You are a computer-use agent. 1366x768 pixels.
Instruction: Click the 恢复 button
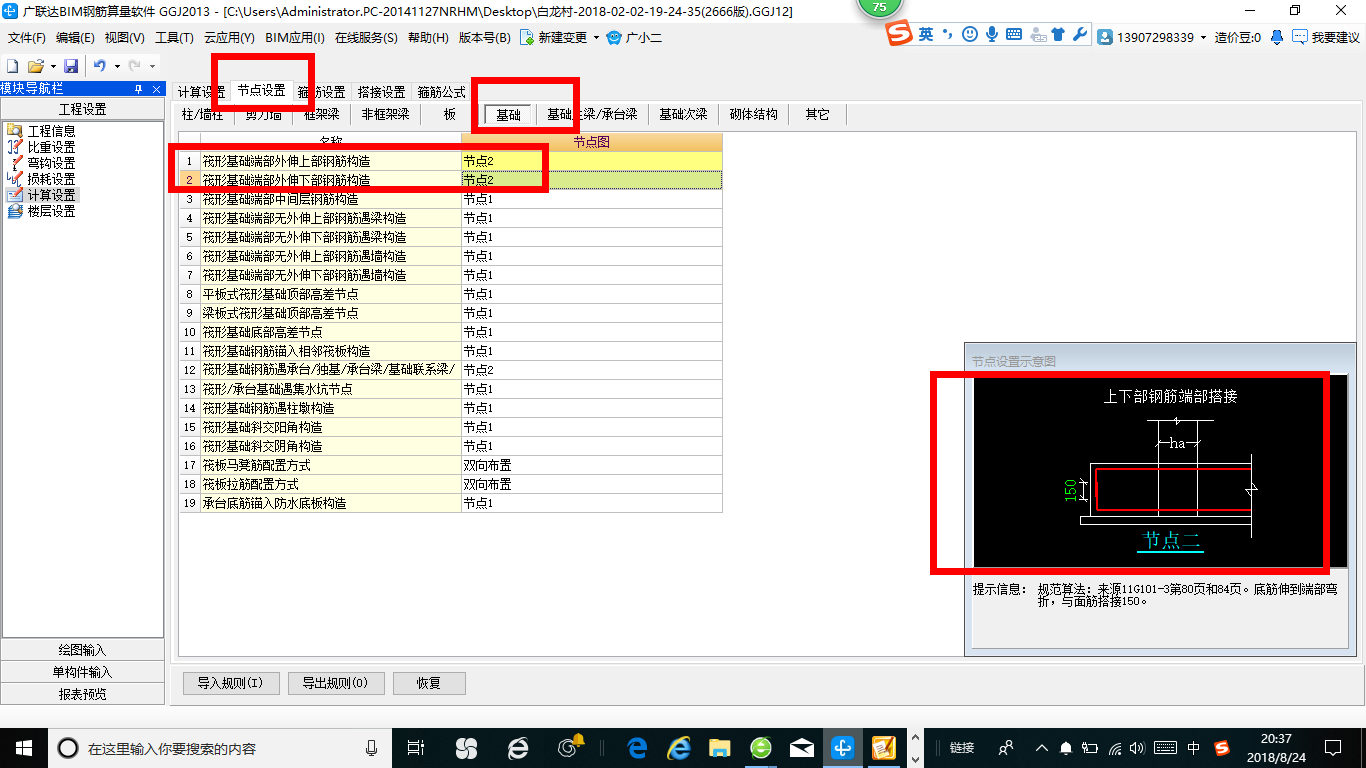(x=429, y=684)
